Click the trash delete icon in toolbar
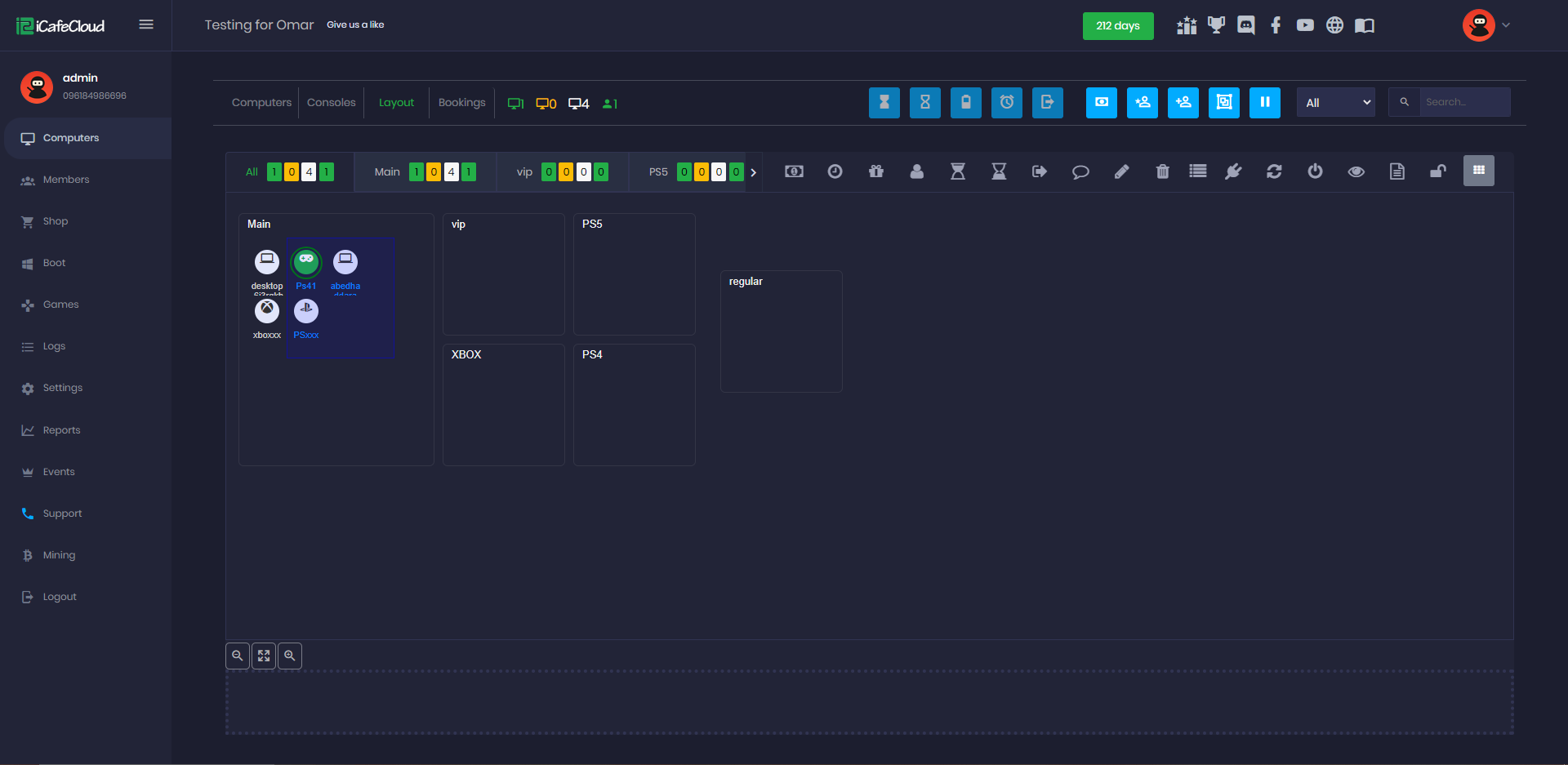 [x=1162, y=171]
